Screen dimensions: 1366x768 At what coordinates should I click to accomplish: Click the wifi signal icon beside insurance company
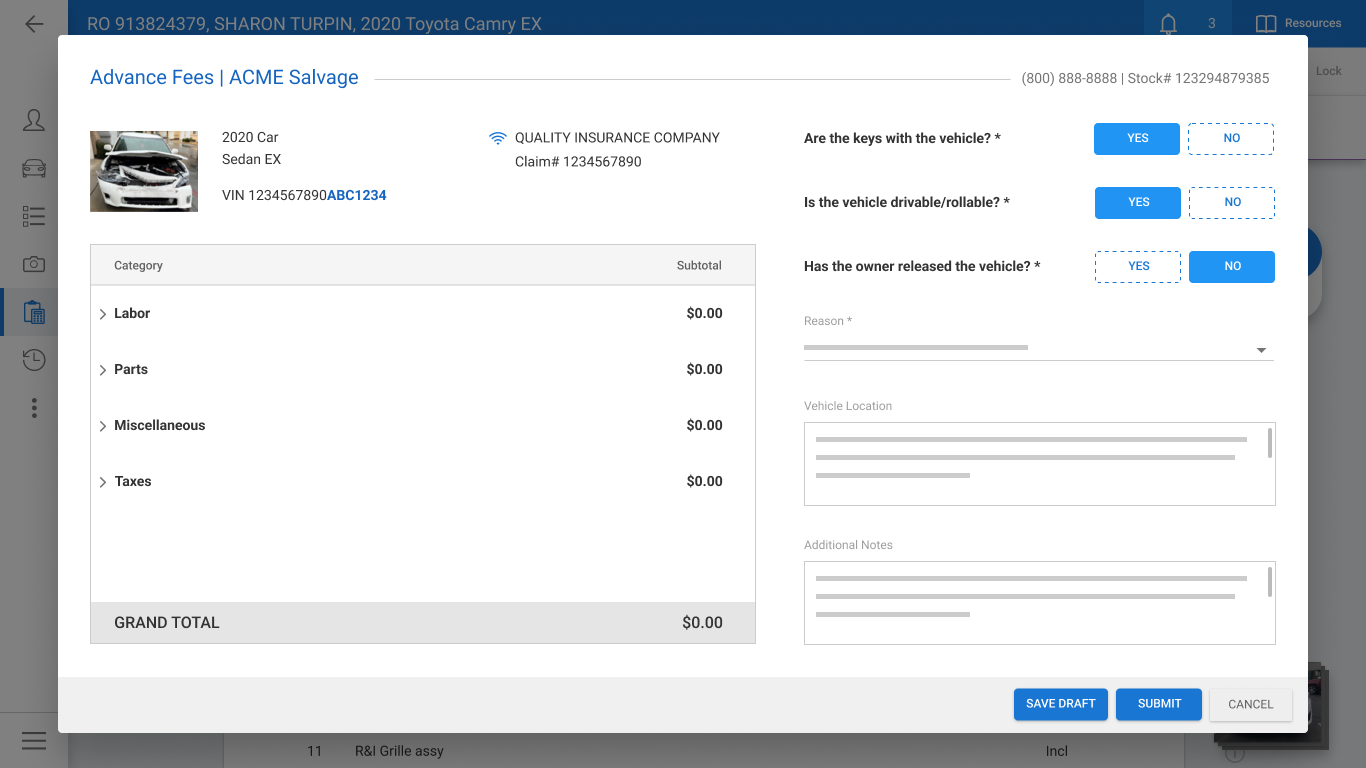(x=498, y=138)
